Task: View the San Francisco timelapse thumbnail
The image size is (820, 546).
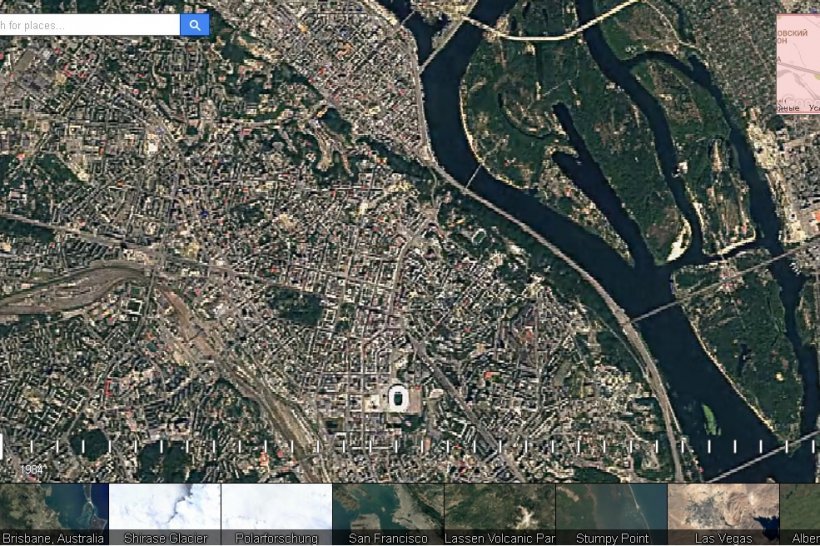Action: tap(388, 514)
